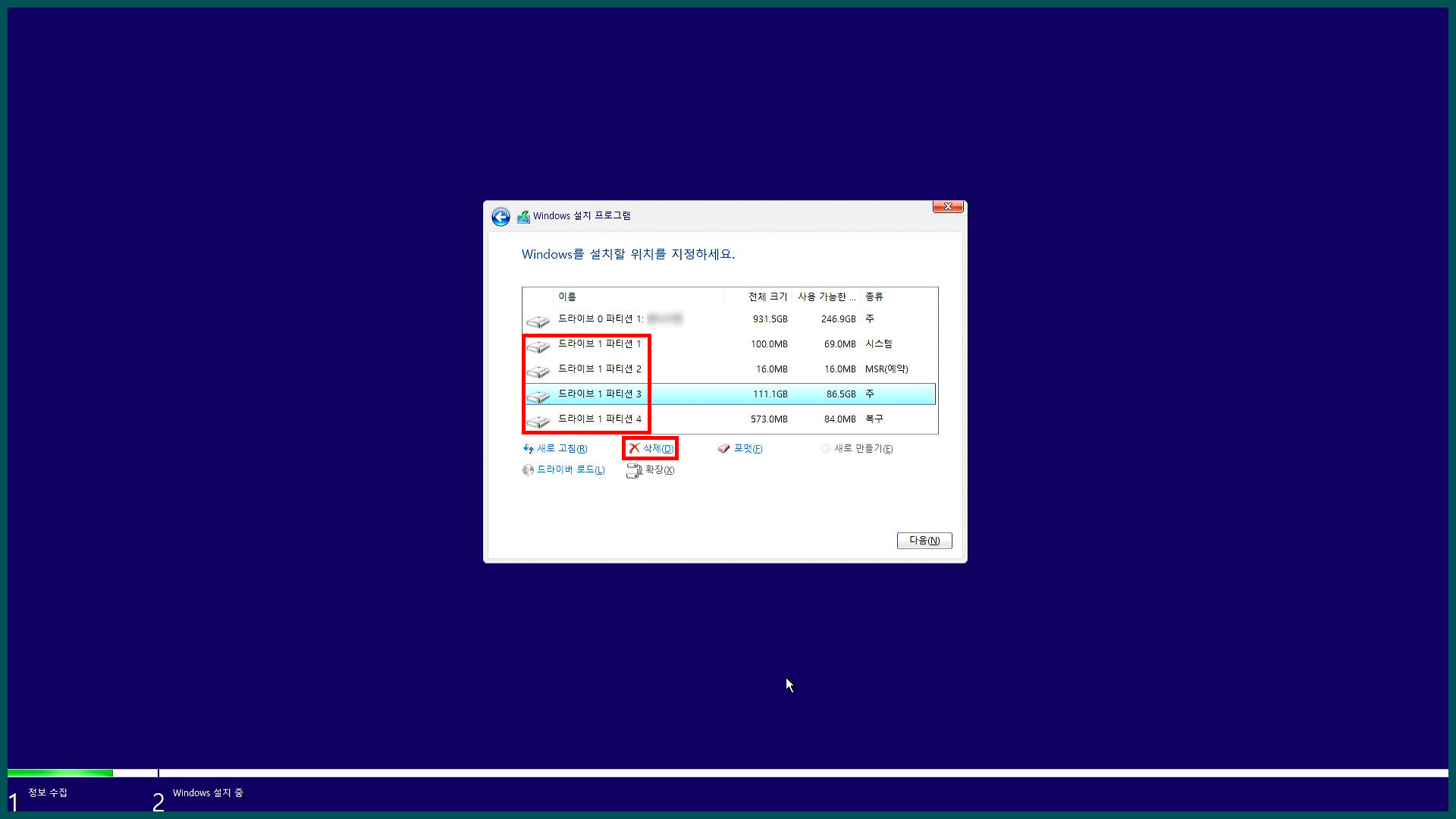Click the refresh arrows icon
Image resolution: width=1456 pixels, height=819 pixels.
(528, 449)
